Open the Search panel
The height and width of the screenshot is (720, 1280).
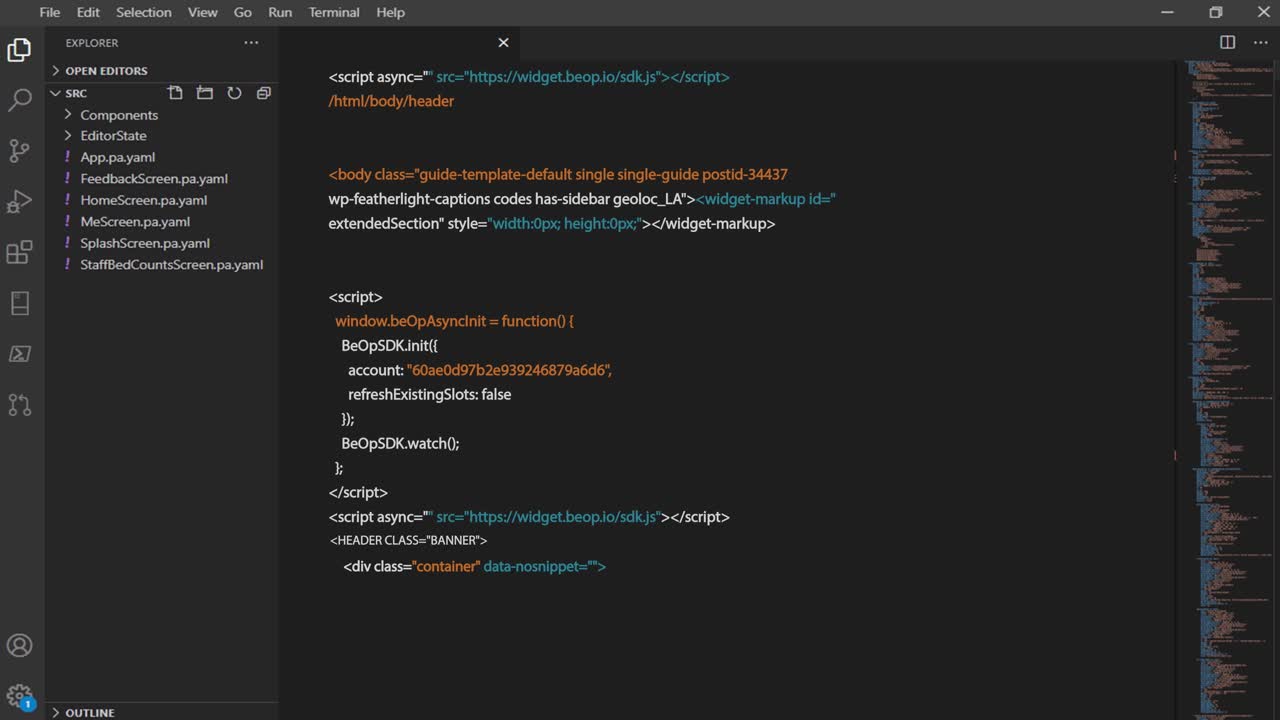click(20, 100)
